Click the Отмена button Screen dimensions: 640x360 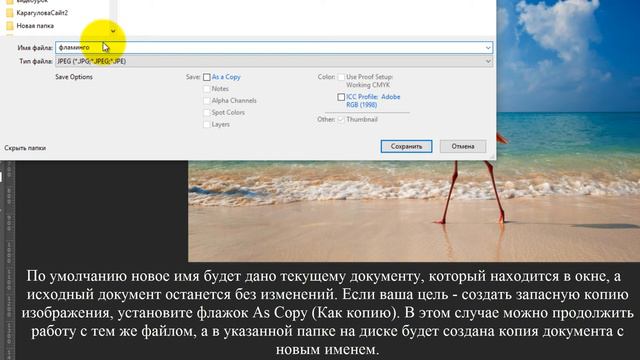point(463,147)
